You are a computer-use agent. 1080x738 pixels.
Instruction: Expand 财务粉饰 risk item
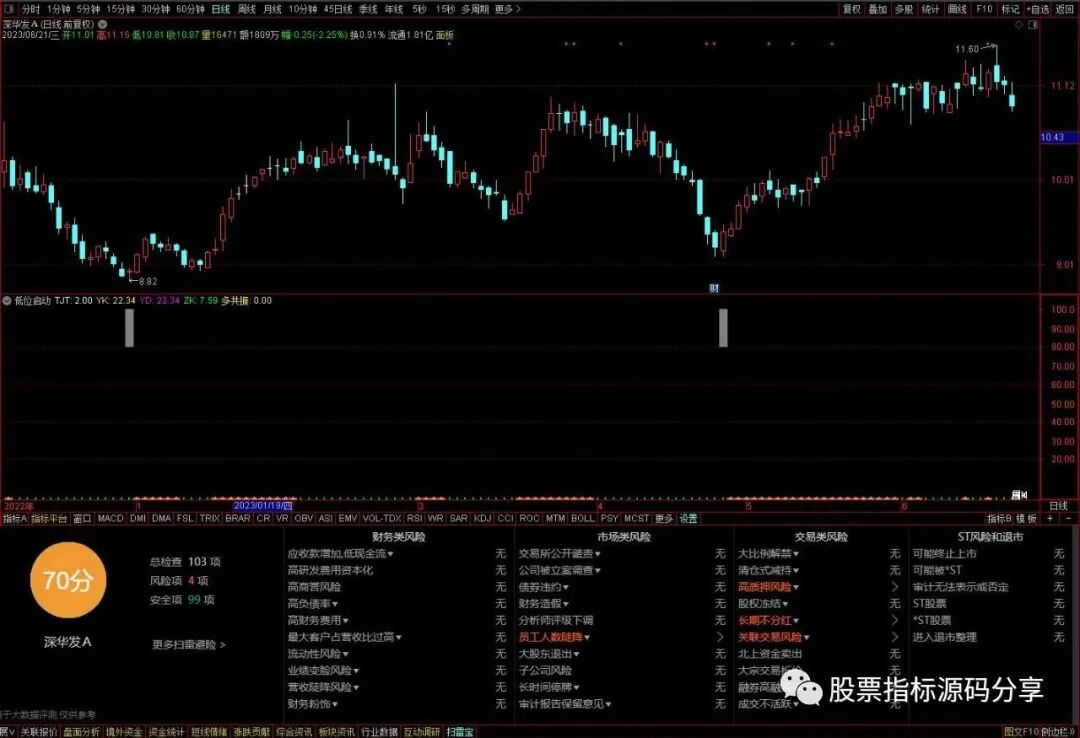(x=313, y=704)
